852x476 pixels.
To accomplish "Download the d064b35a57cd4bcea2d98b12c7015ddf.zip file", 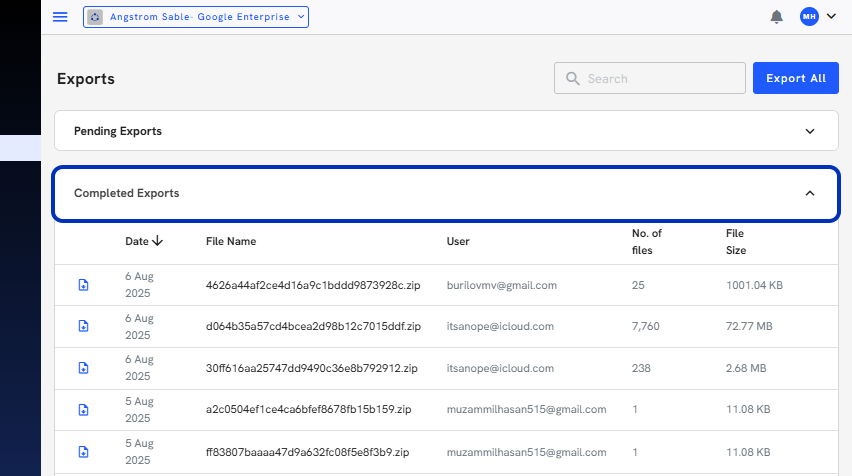I will 83,326.
